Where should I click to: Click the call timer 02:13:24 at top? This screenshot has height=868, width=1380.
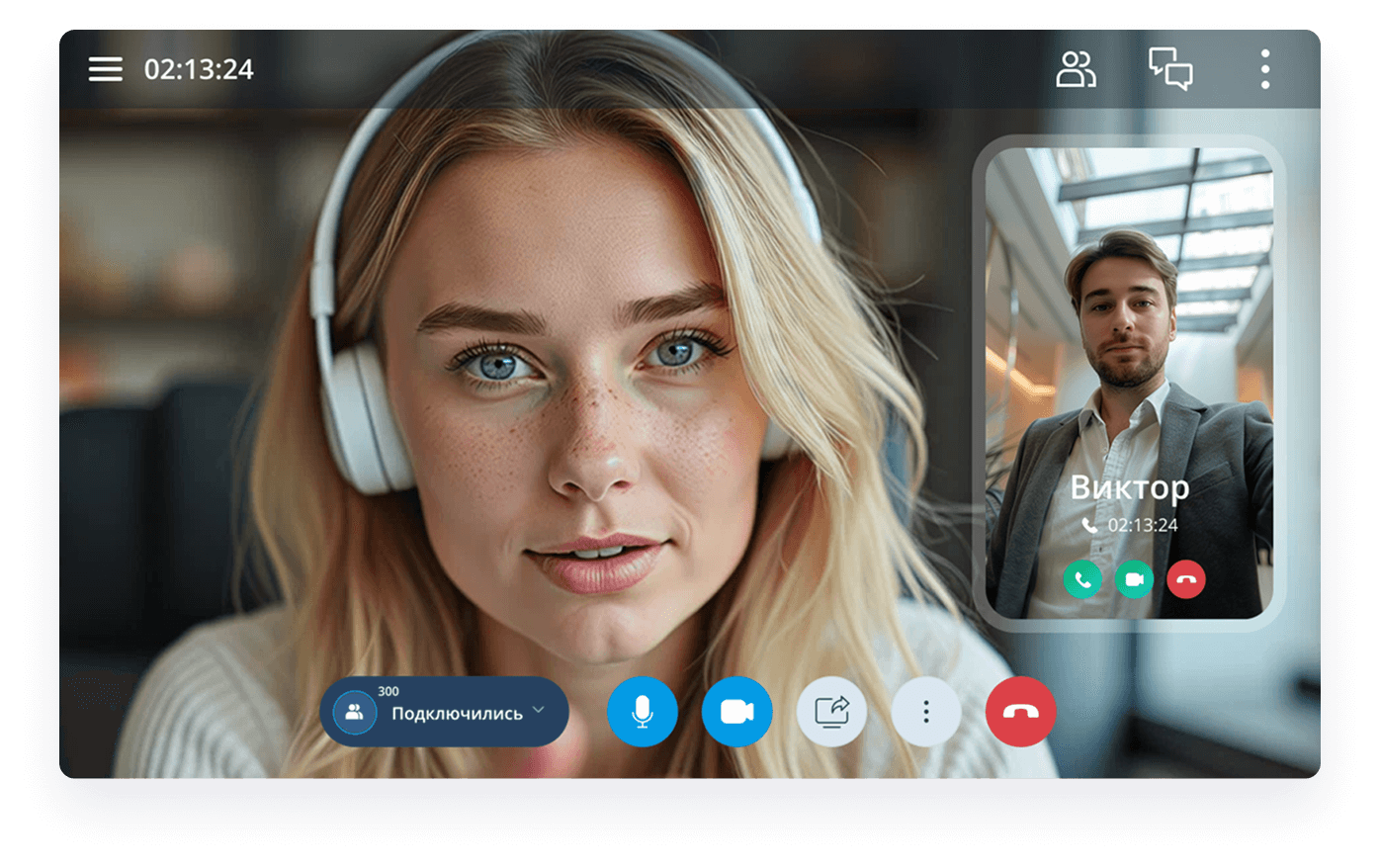pyautogui.click(x=199, y=69)
